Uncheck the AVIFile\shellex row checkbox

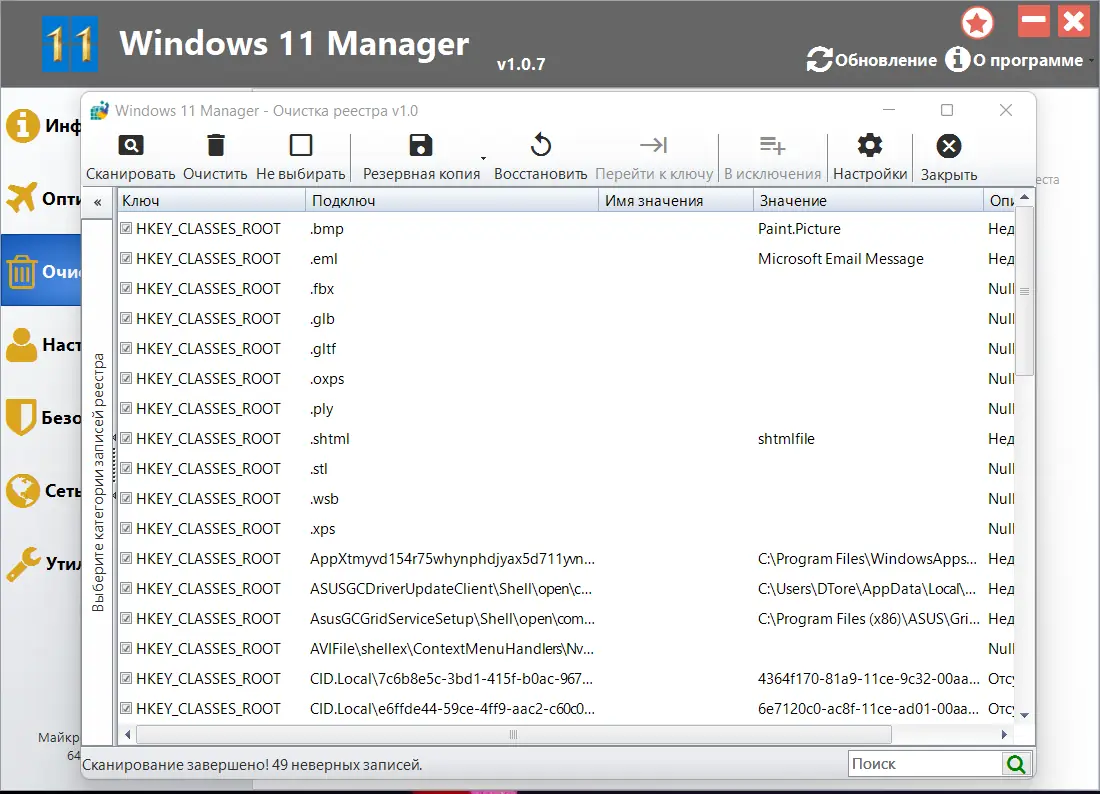[126, 648]
